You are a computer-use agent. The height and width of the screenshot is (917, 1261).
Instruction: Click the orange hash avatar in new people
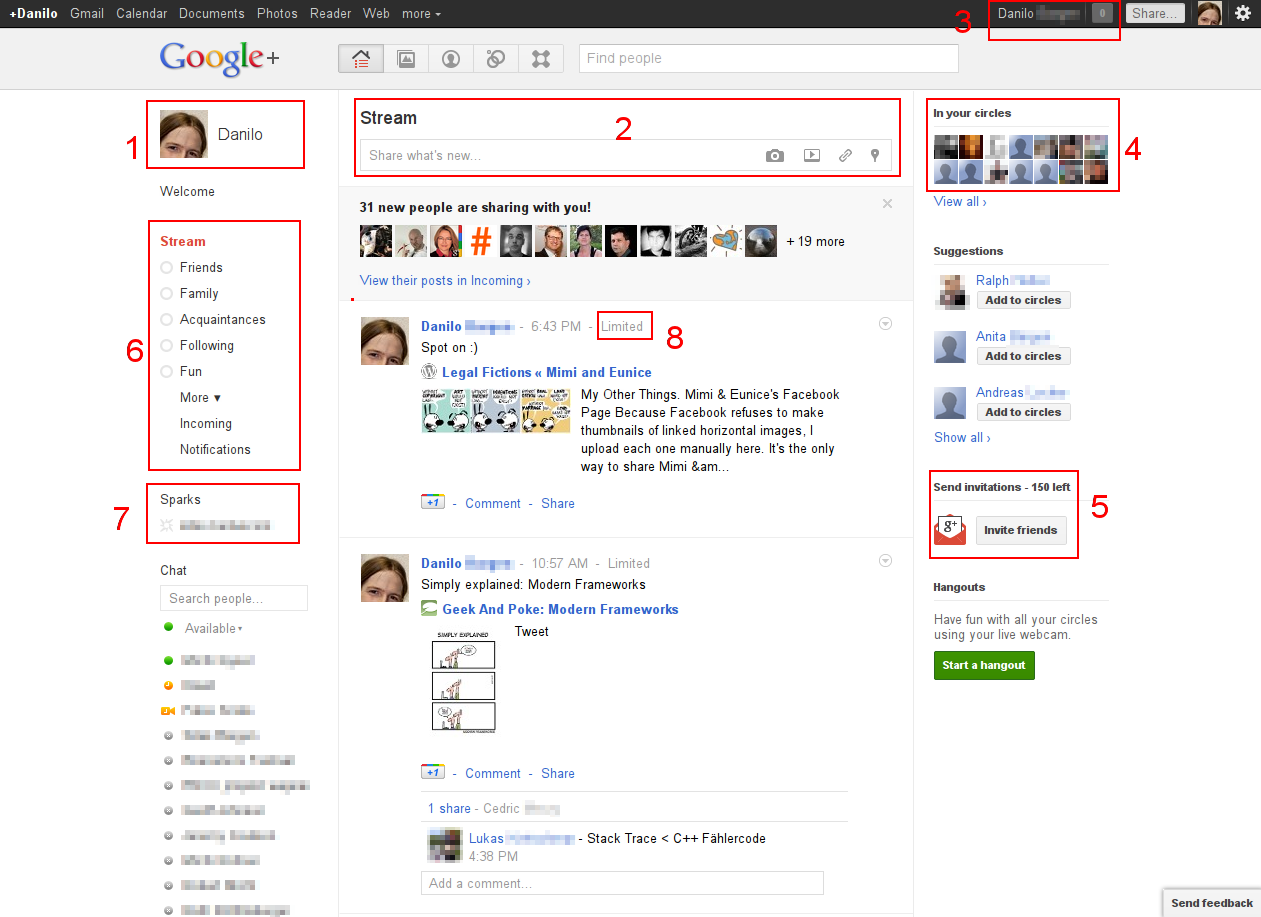(x=482, y=241)
